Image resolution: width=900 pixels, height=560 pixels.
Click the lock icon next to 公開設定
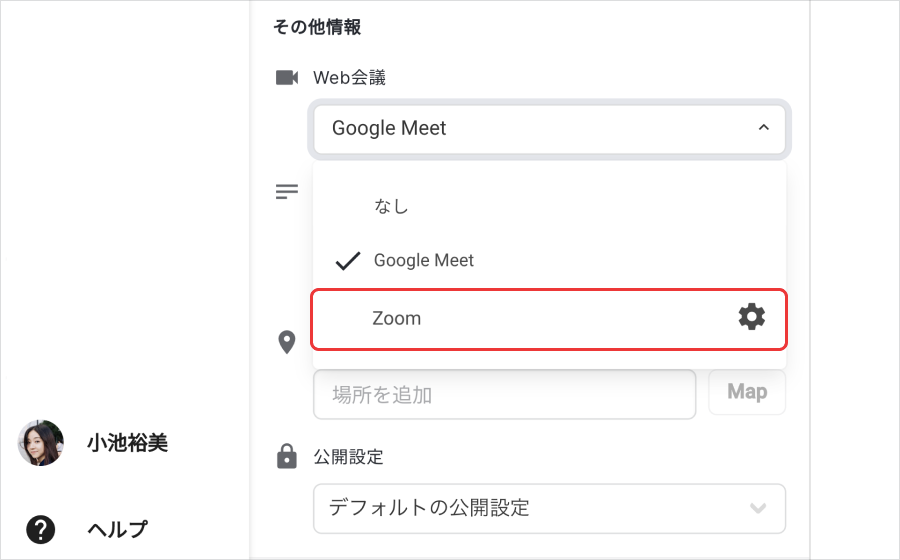(287, 456)
